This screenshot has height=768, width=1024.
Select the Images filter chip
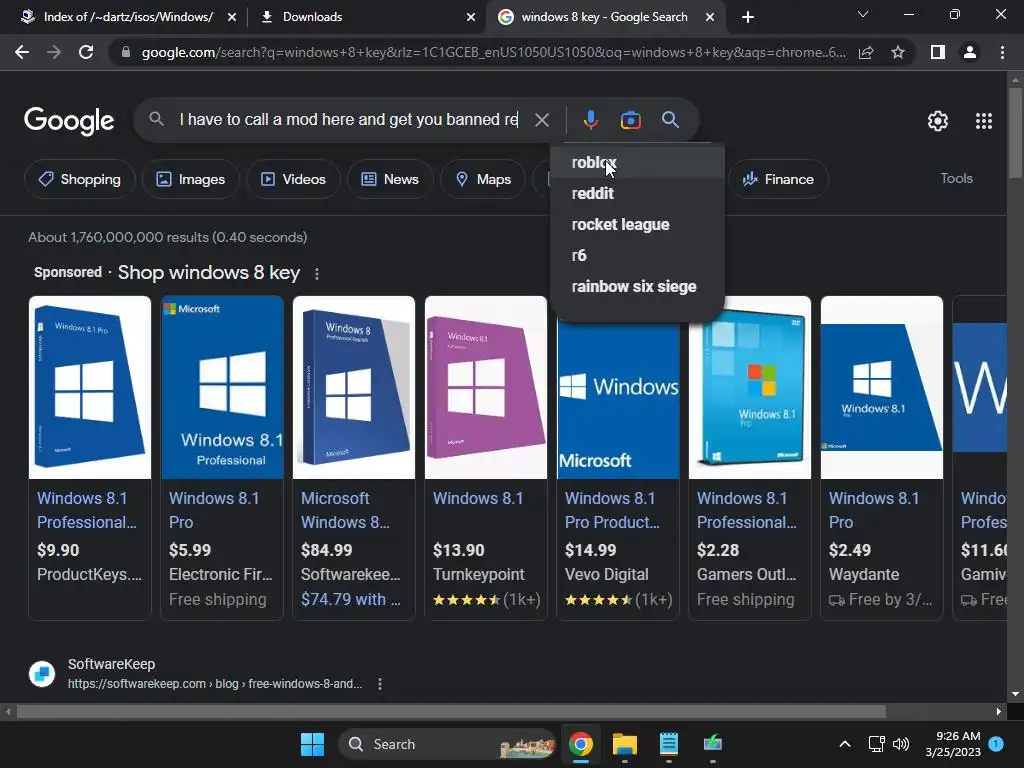point(190,179)
